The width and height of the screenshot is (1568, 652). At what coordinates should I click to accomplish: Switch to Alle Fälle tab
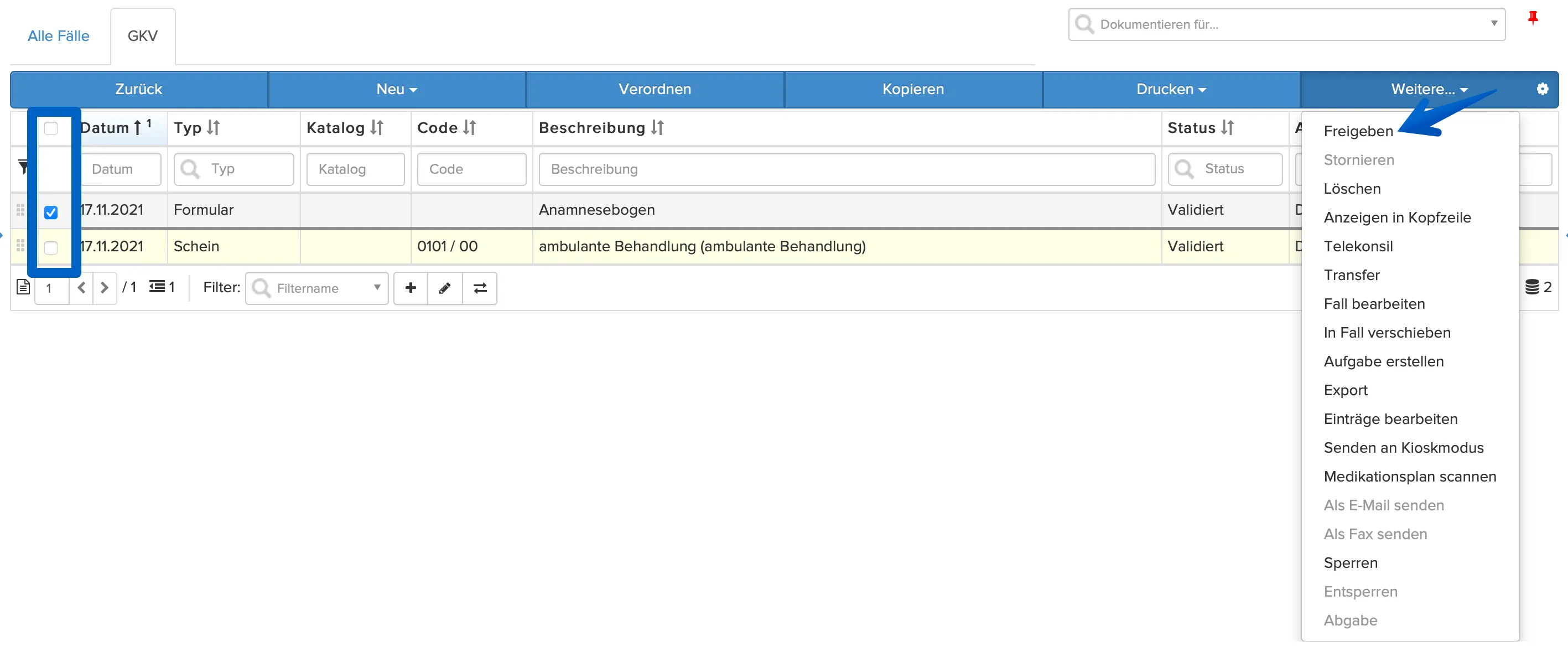pos(59,36)
